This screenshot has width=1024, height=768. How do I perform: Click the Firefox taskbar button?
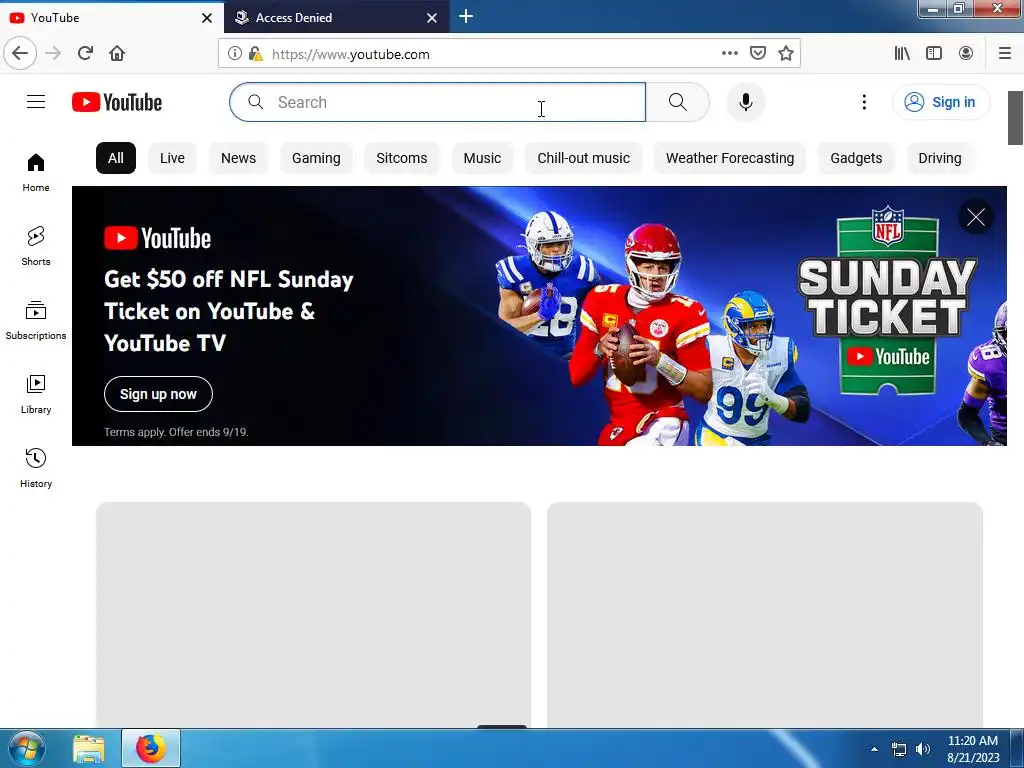tap(151, 749)
